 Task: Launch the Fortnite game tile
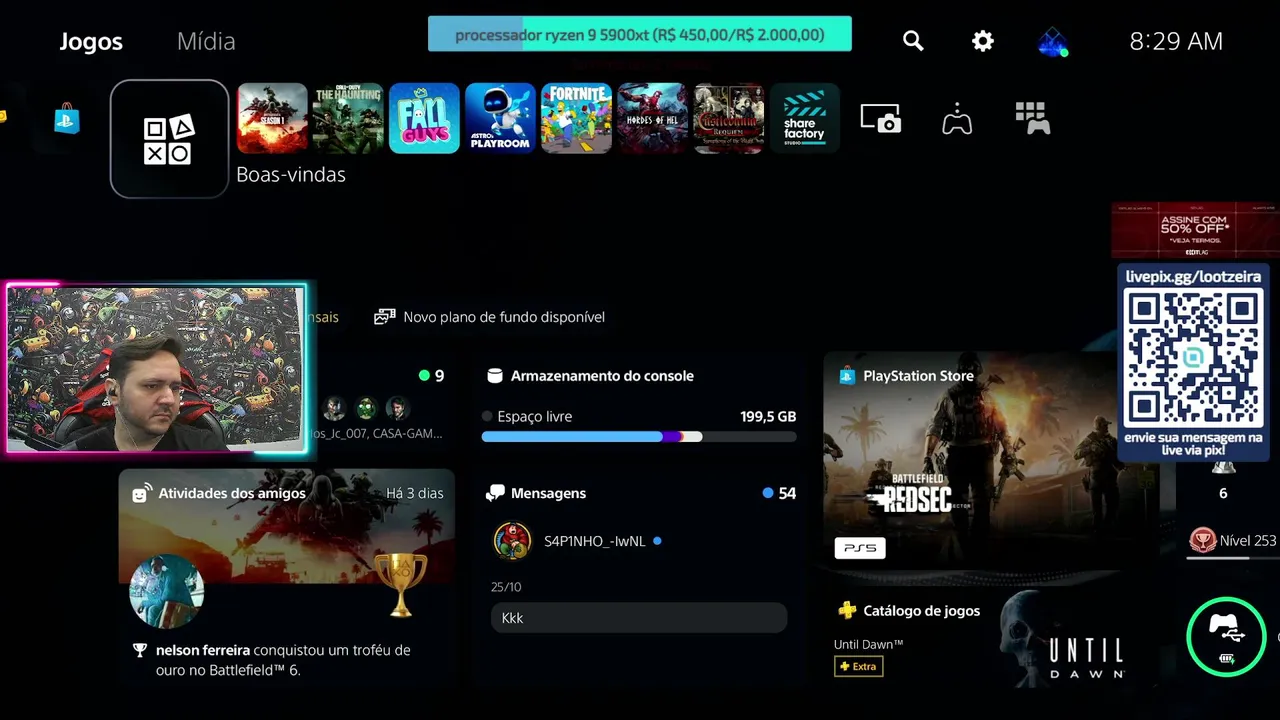(x=576, y=118)
